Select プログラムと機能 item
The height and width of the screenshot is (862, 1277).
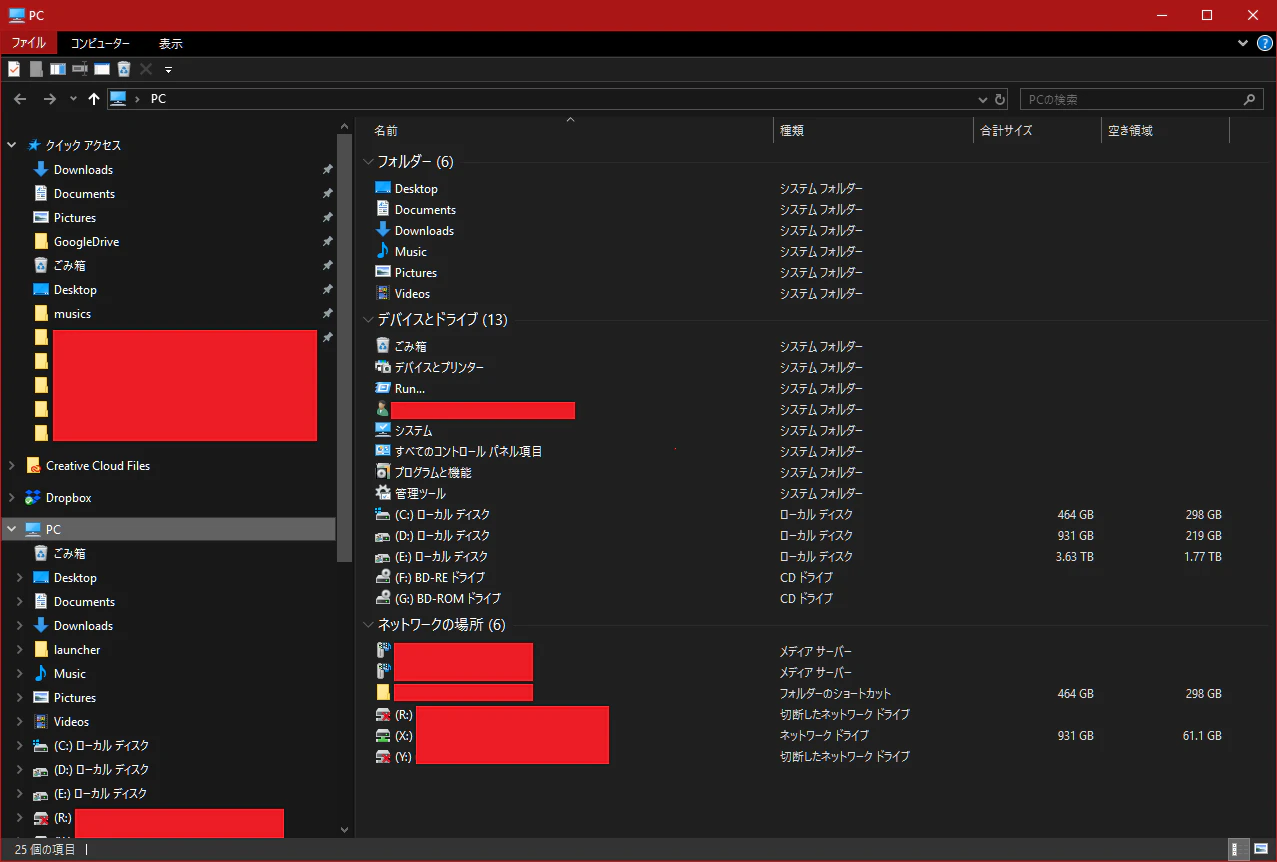pos(423,473)
